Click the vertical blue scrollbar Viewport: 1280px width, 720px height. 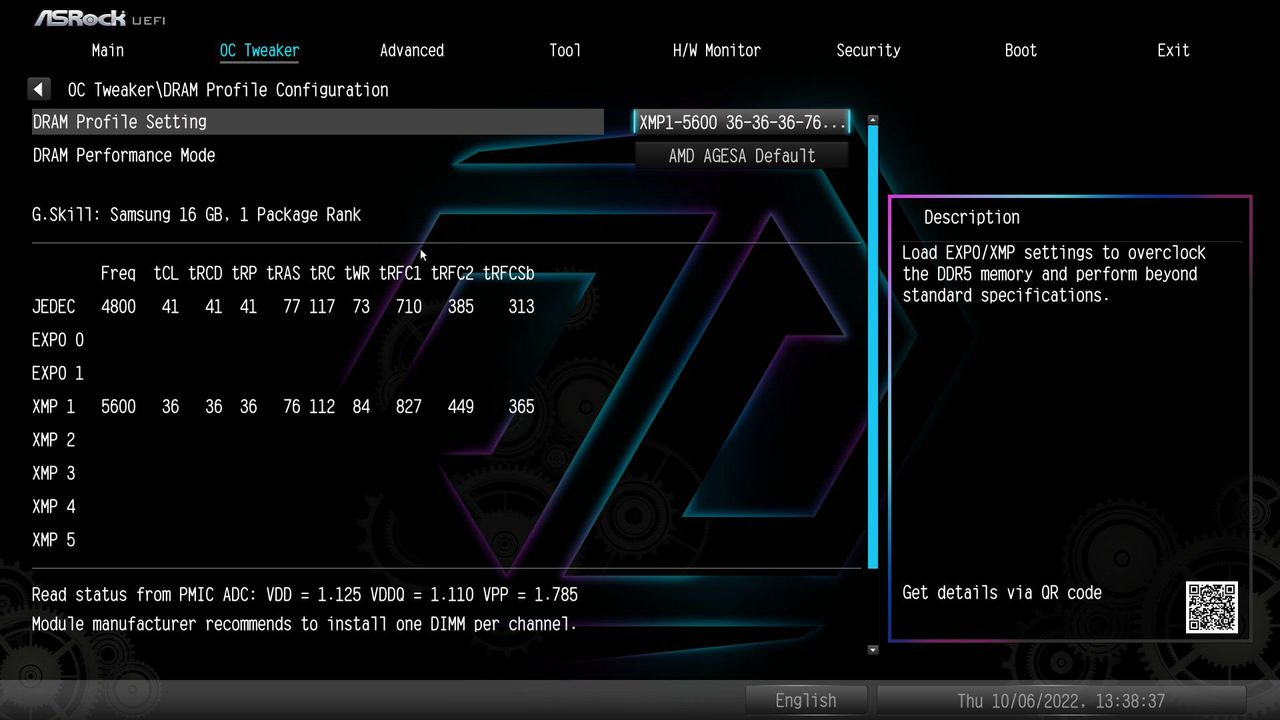[x=873, y=347]
